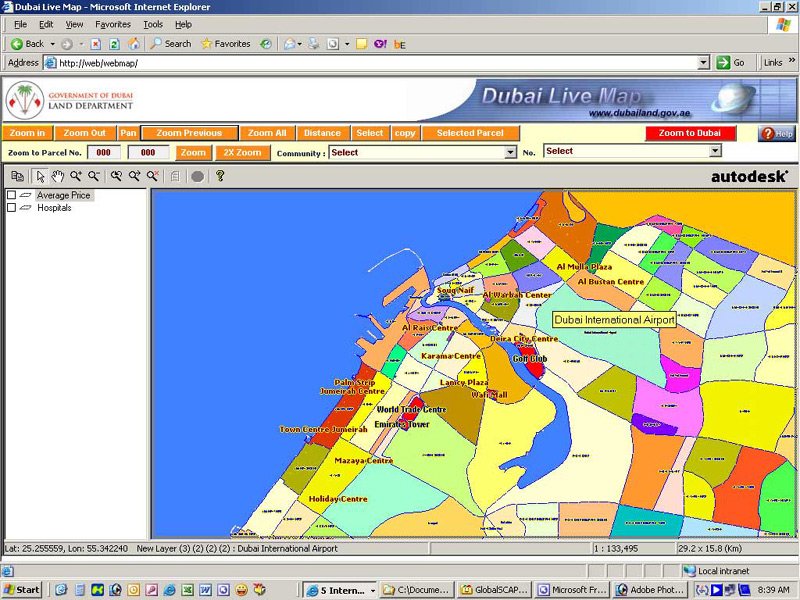Click the second parcel number input field
The height and width of the screenshot is (600, 800).
(x=148, y=153)
